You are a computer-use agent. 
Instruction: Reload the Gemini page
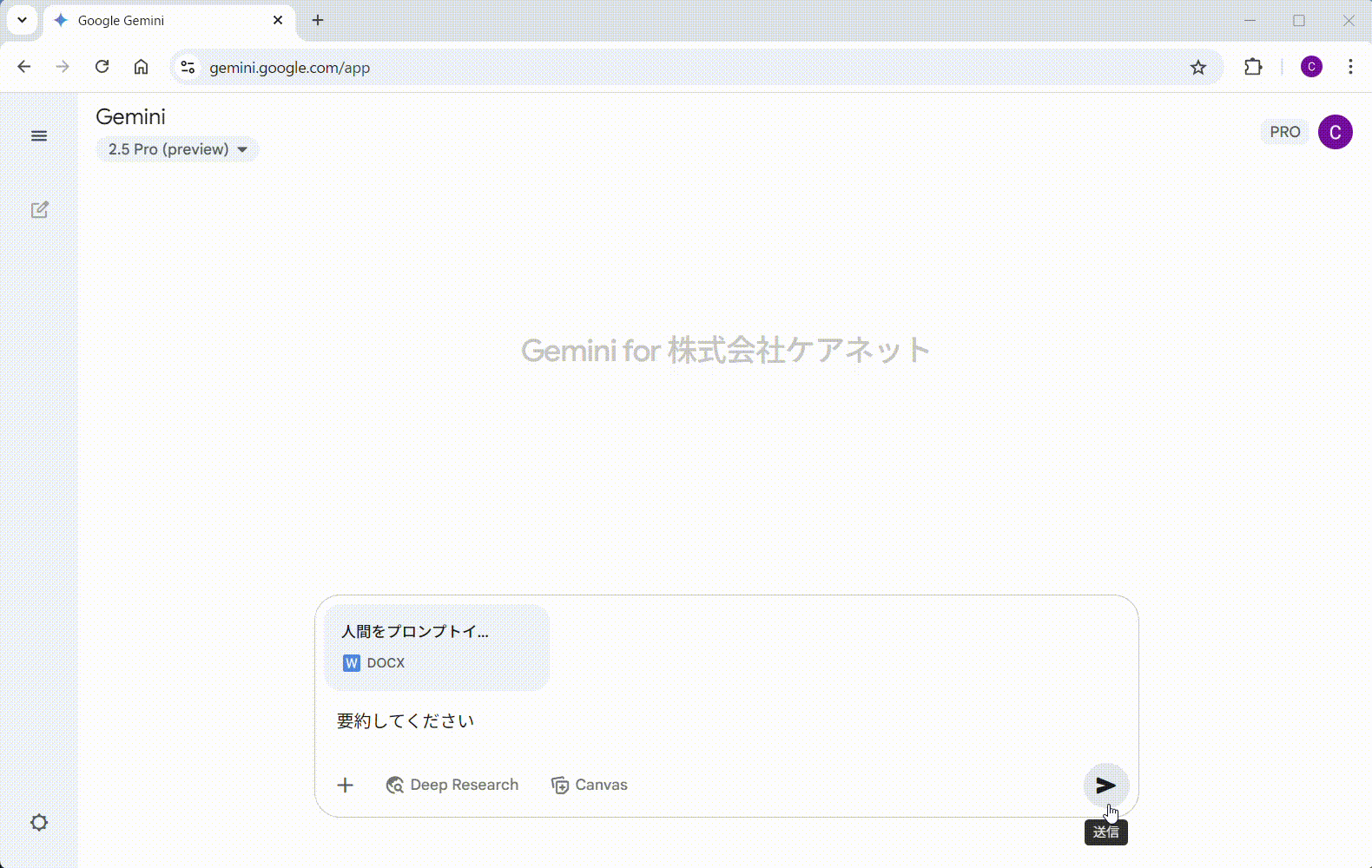click(102, 67)
